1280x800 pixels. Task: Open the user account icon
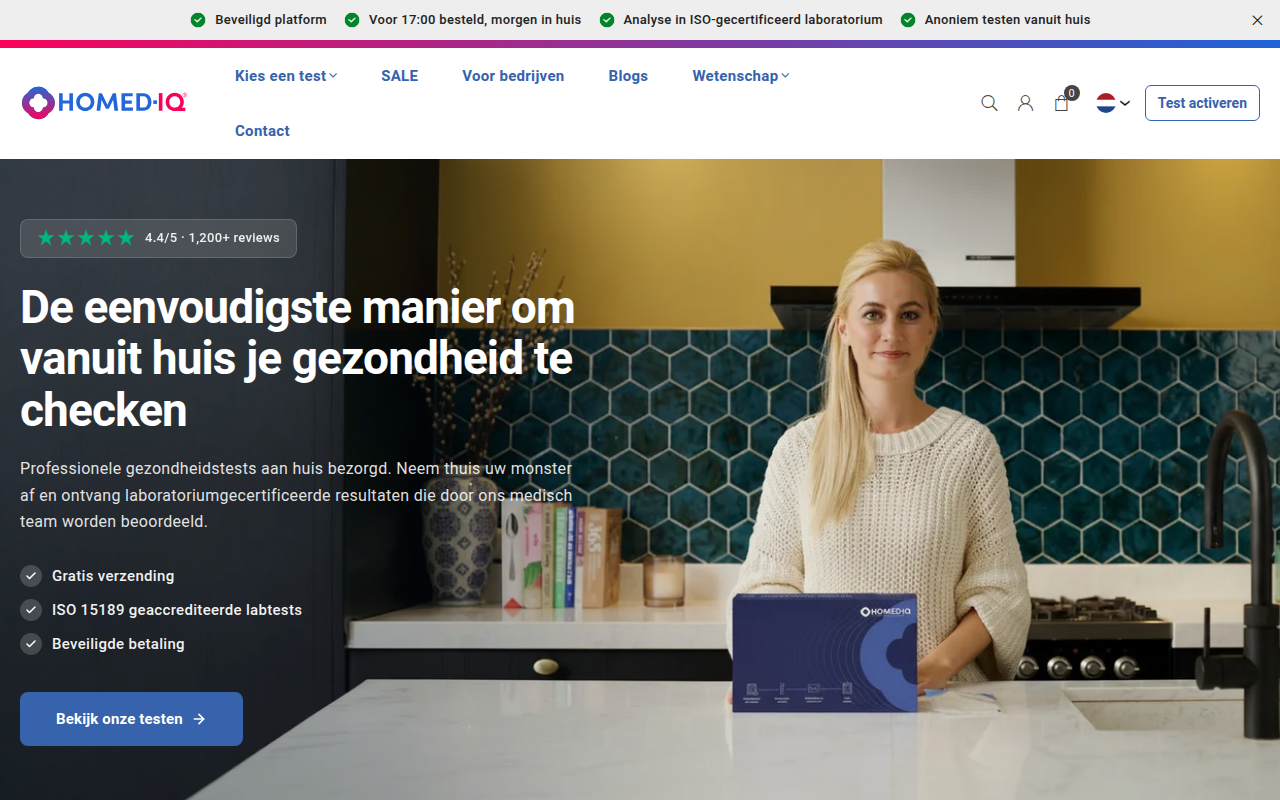(1025, 103)
